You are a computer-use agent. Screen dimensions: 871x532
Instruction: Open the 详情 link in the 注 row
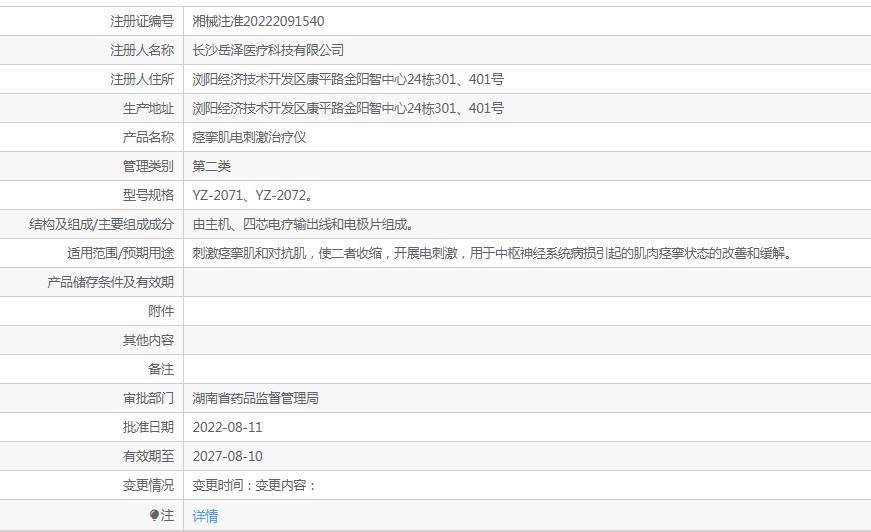205,516
